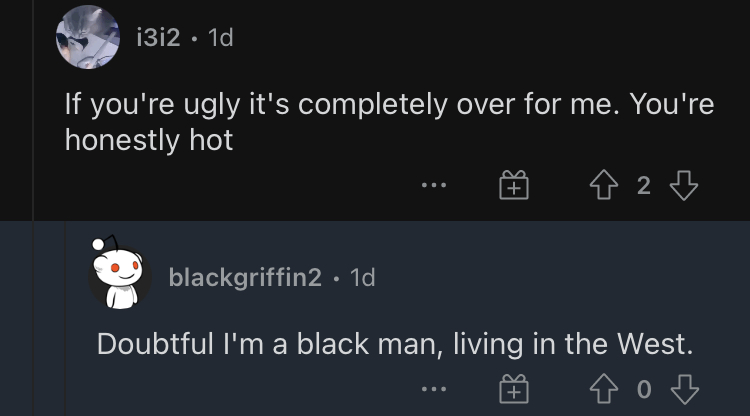Collapse the reply using the inner thread line

65,318
